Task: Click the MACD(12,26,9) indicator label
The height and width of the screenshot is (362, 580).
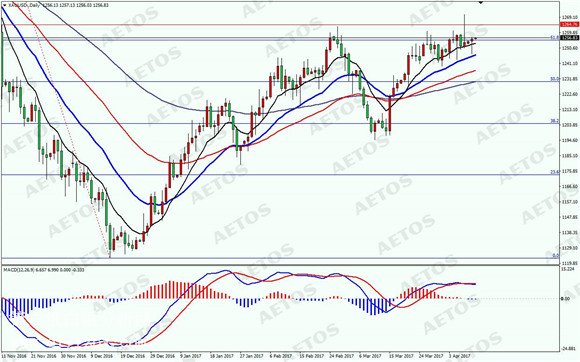Action: tap(17, 270)
